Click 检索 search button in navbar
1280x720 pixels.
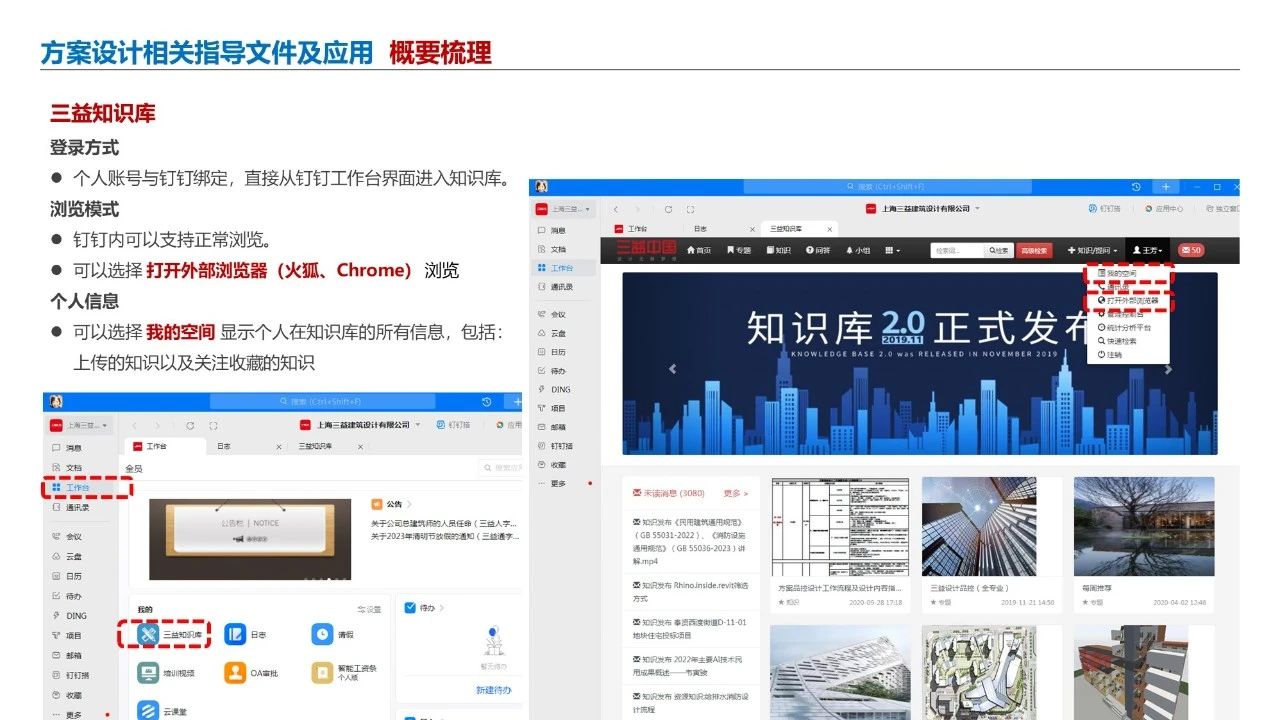(x=998, y=250)
